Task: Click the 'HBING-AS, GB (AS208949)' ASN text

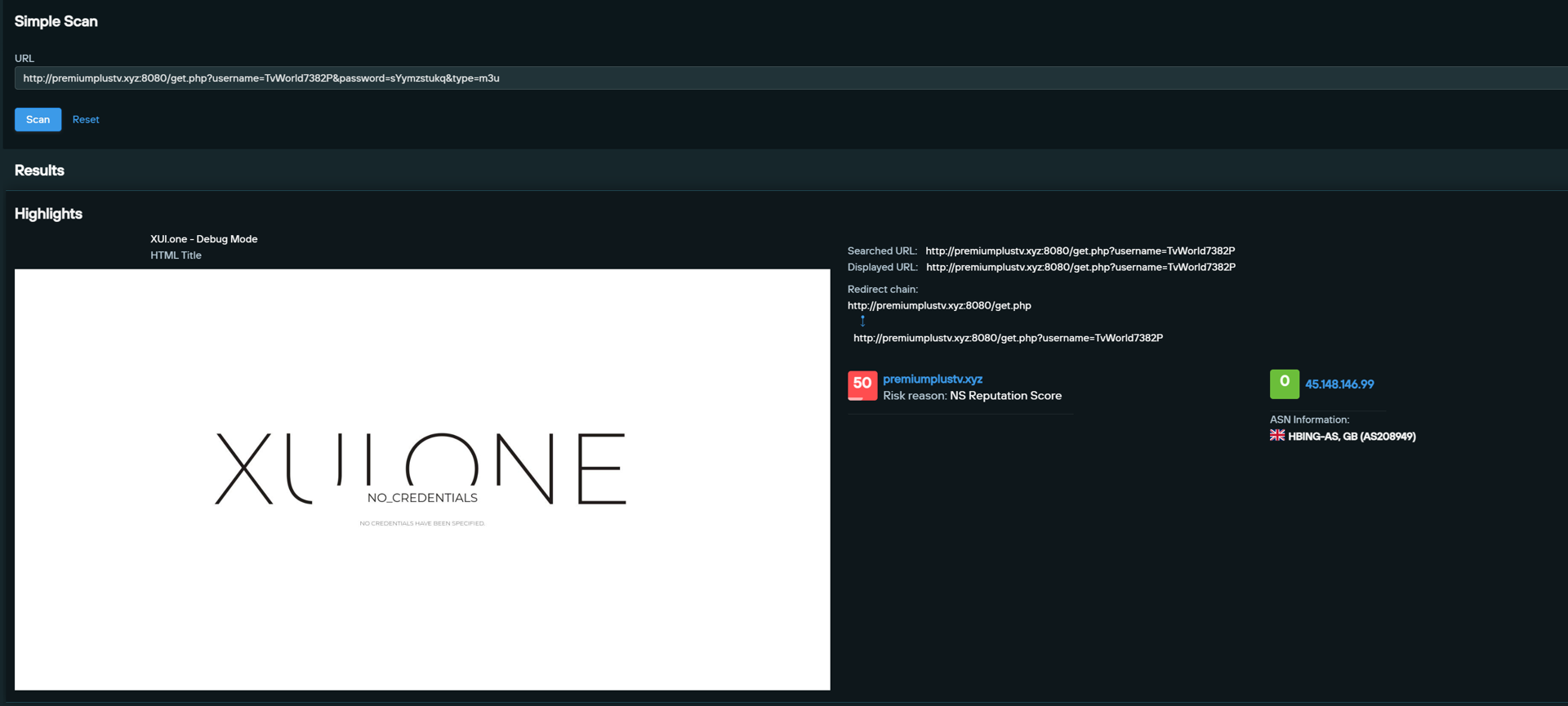Action: coord(1352,437)
